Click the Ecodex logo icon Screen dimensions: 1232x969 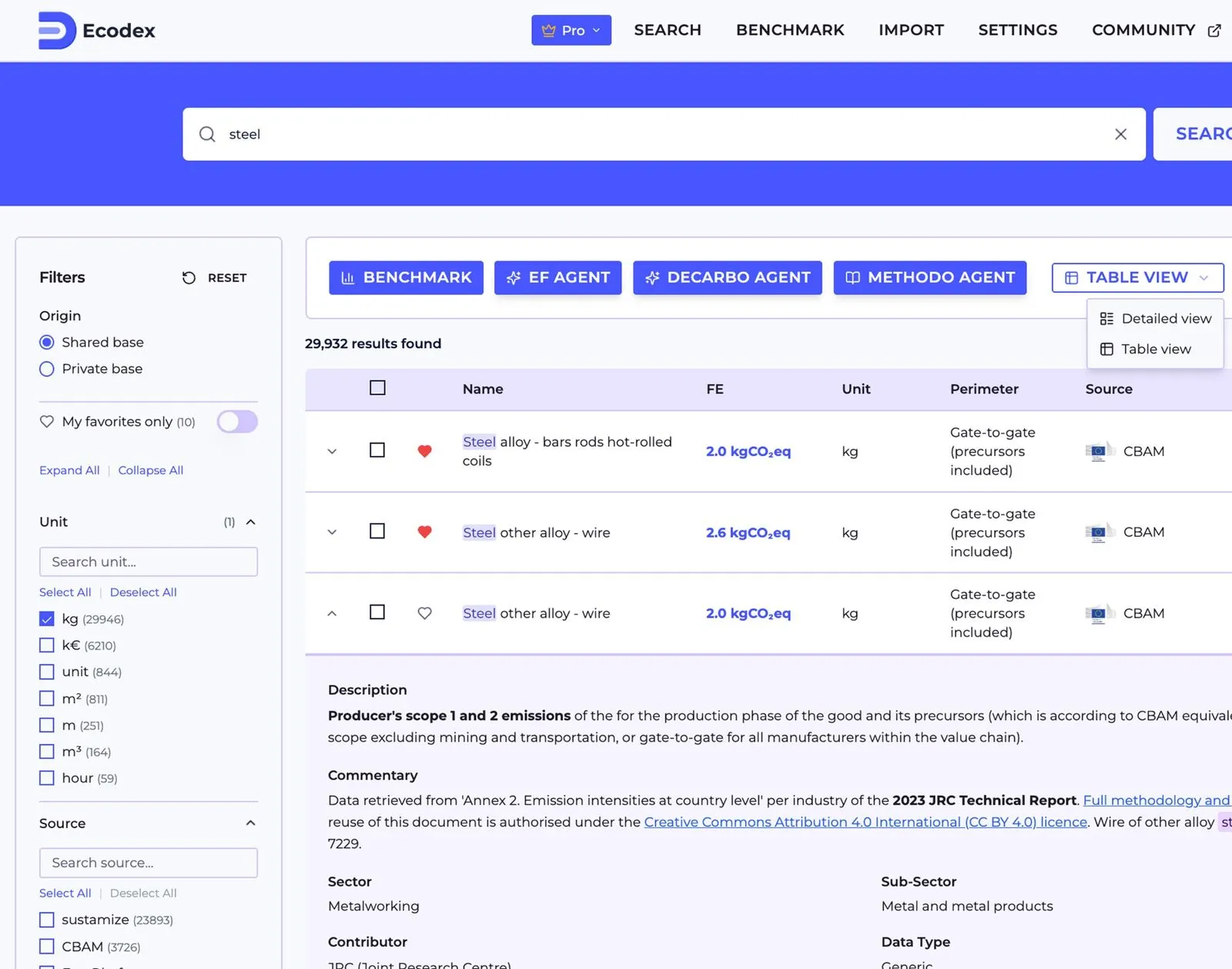tap(57, 31)
